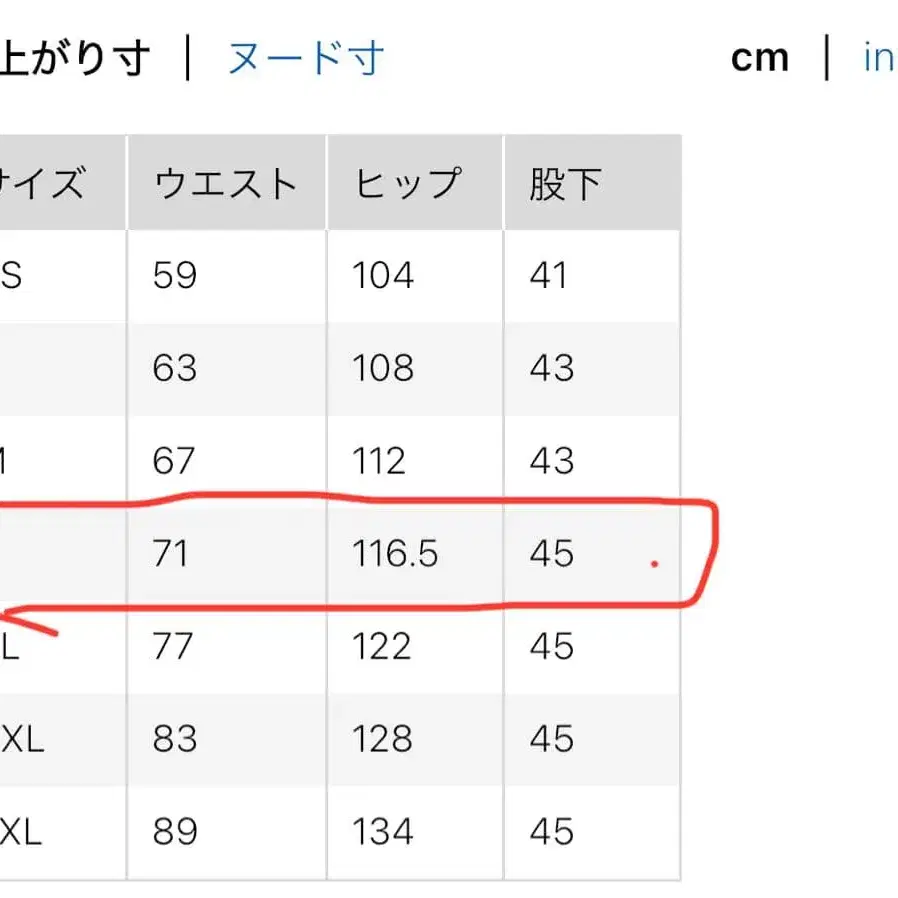Screen dimensions: 898x898
Task: Click the 77 waist value below circled row
Action: pyautogui.click(x=171, y=646)
